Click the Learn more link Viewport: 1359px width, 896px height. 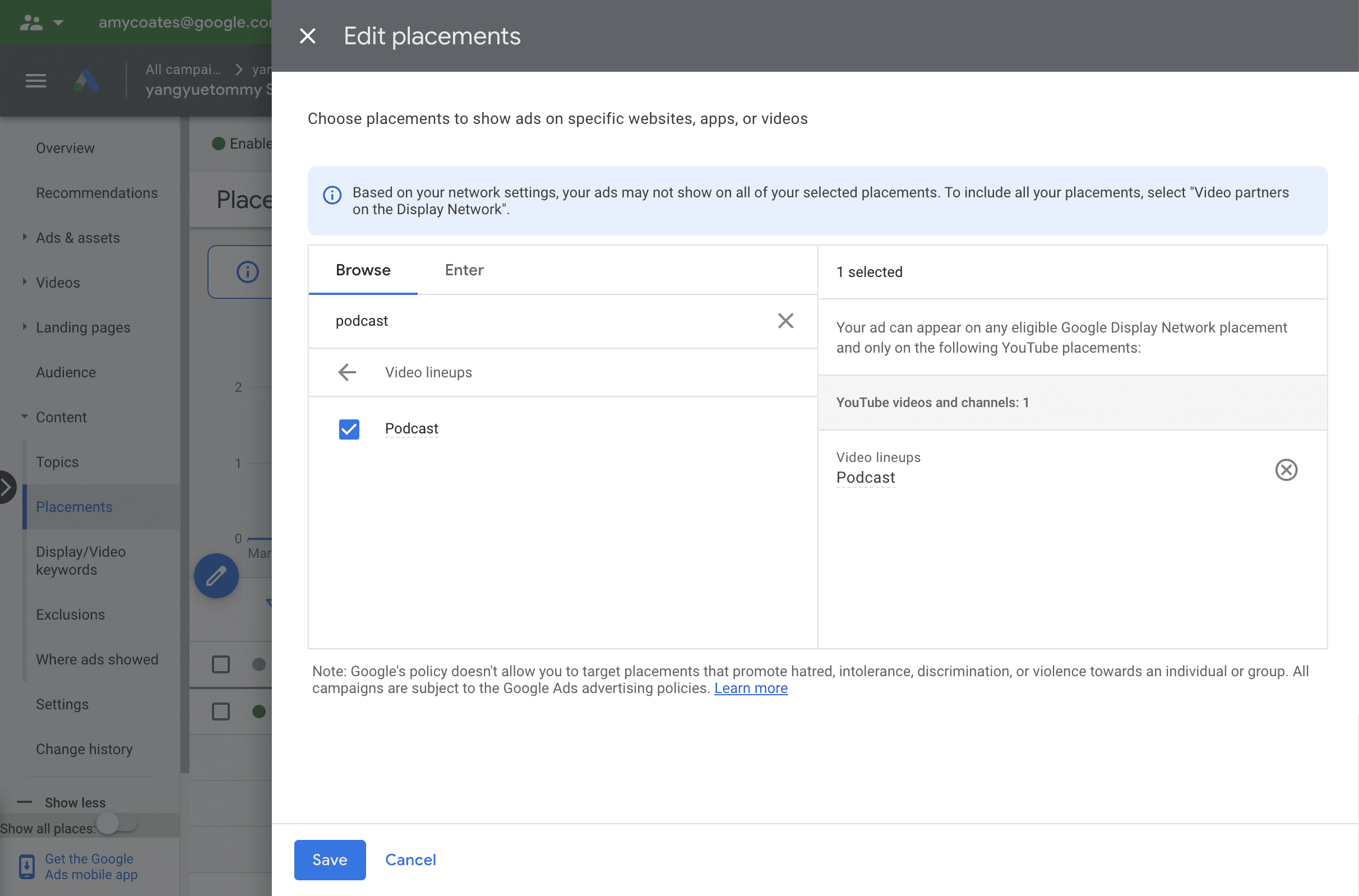coord(750,687)
